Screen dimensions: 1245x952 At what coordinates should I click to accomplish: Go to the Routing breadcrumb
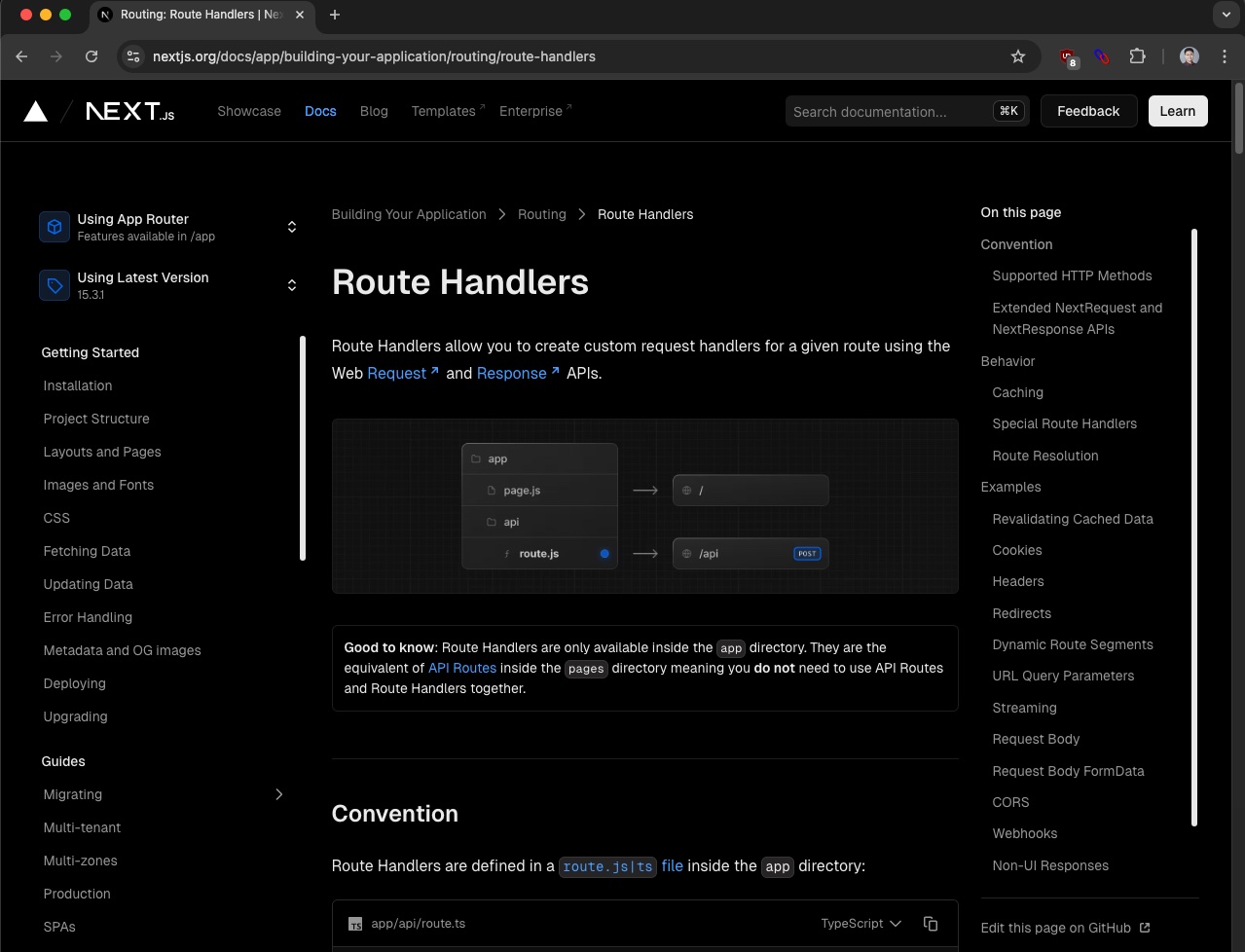(x=542, y=214)
